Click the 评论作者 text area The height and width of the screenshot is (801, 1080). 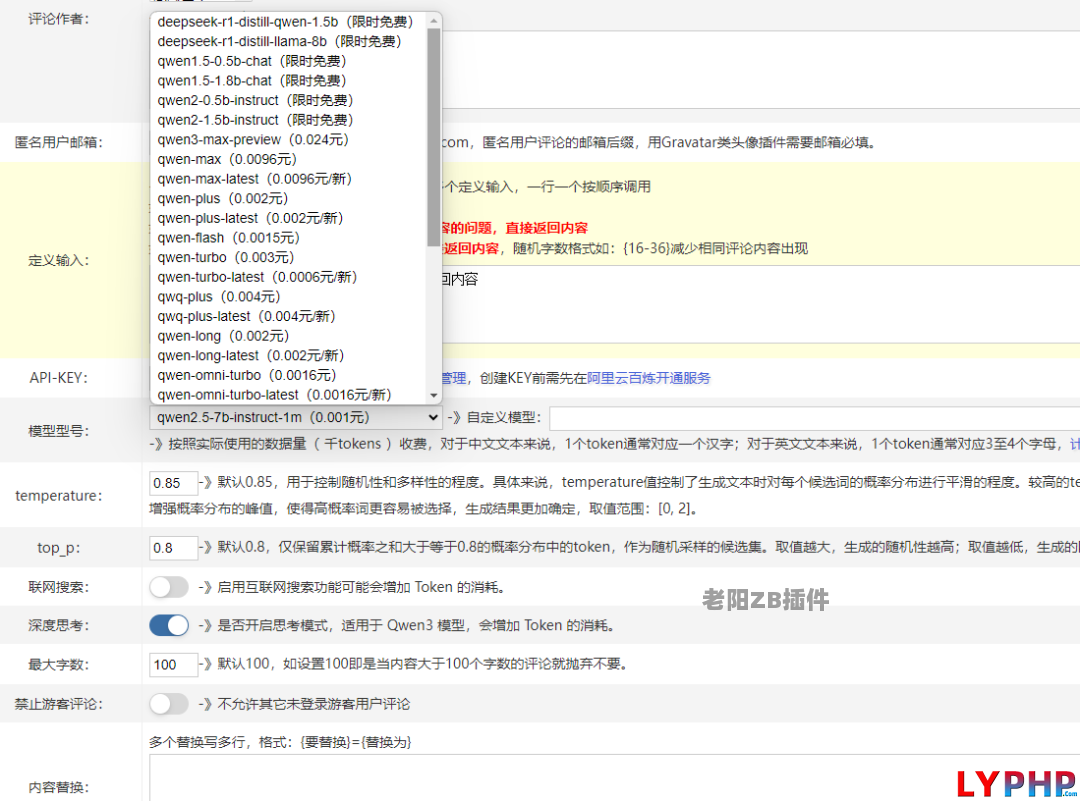[760, 69]
